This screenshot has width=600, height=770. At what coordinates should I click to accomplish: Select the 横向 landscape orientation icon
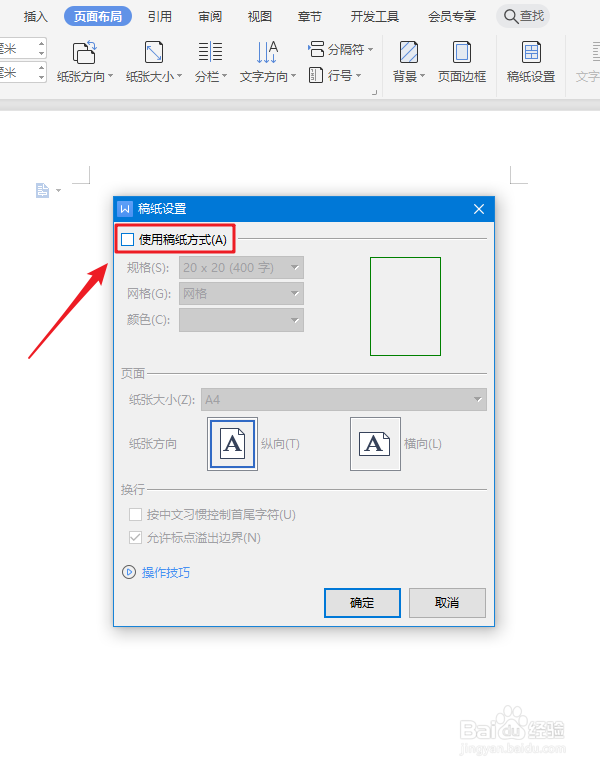click(375, 444)
